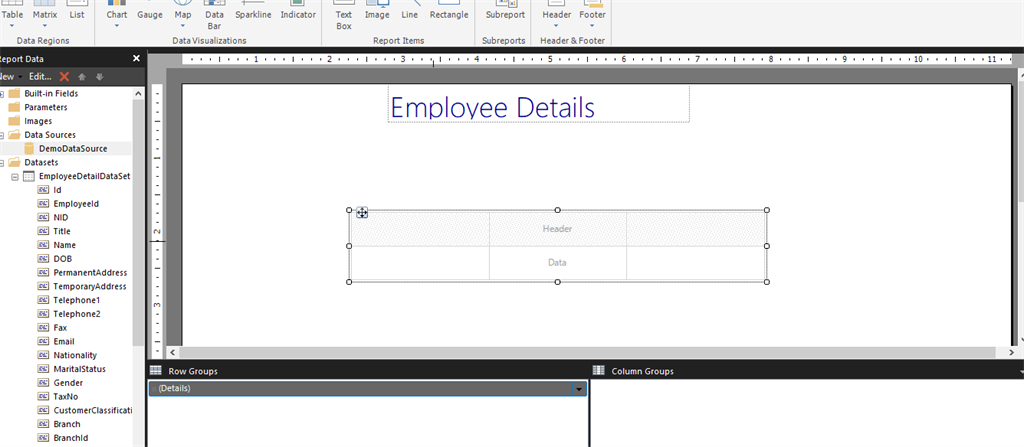Screen dimensions: 1024x447
Task: Select the Telephone2 field icon
Action: (44, 314)
